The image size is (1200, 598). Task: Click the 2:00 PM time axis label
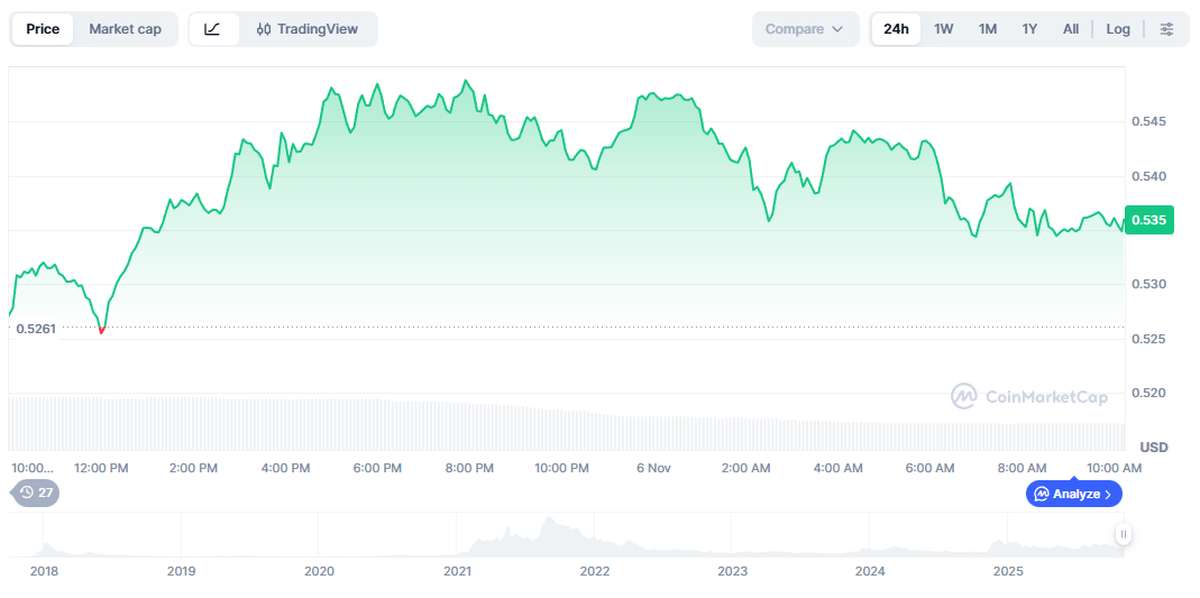(194, 468)
